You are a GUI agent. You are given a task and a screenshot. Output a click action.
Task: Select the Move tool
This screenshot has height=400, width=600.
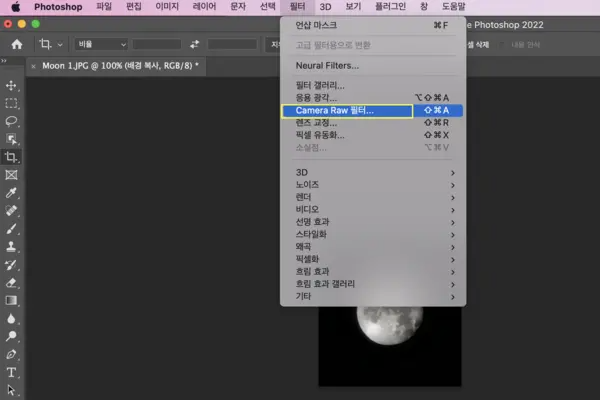coord(11,85)
